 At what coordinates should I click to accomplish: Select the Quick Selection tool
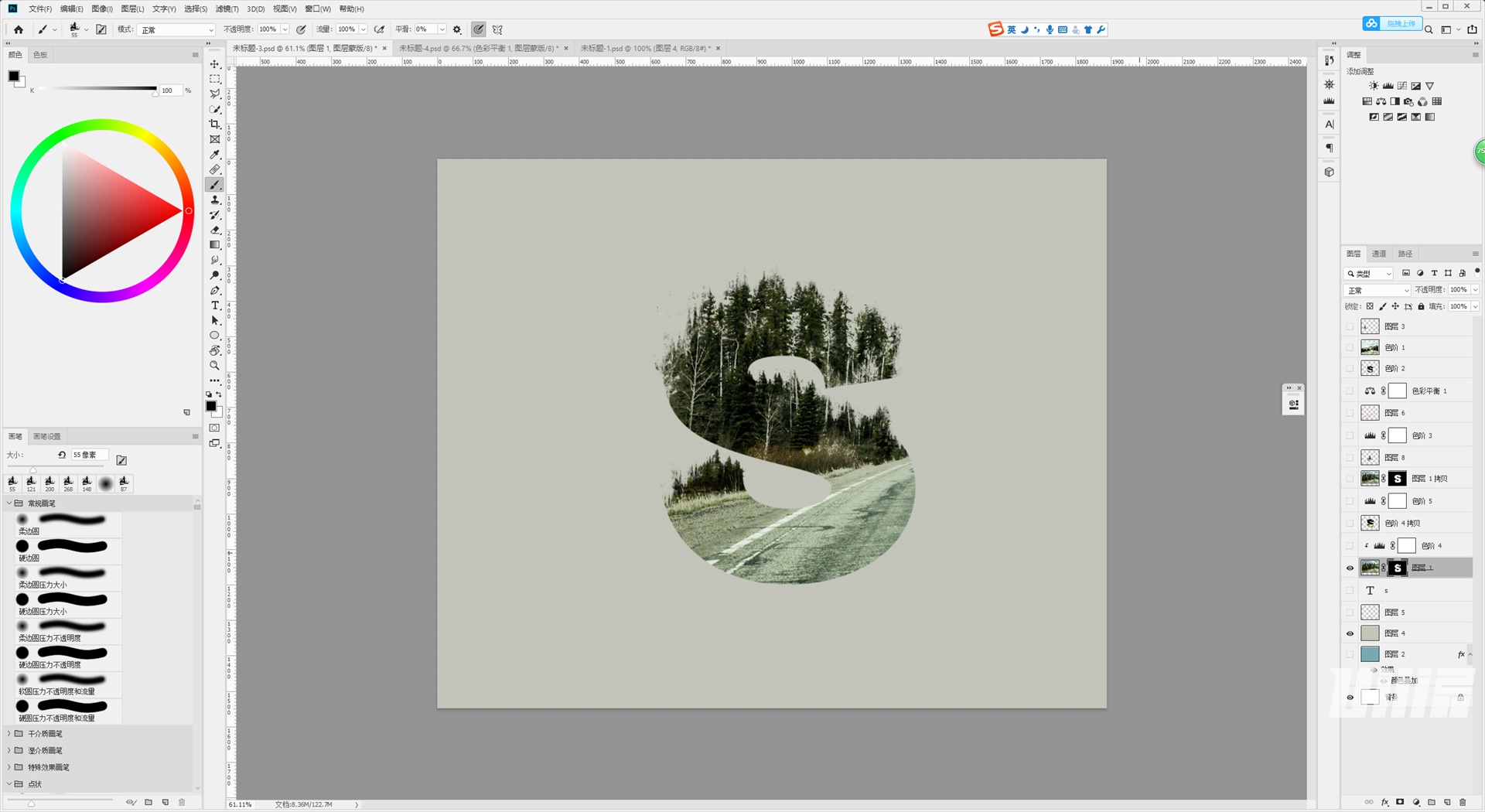click(215, 109)
